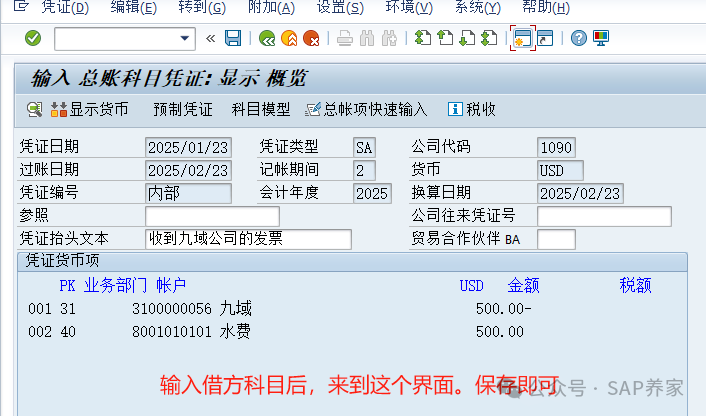706x416 pixels.
Task: Click the orange Exit icon
Action: coord(289,38)
